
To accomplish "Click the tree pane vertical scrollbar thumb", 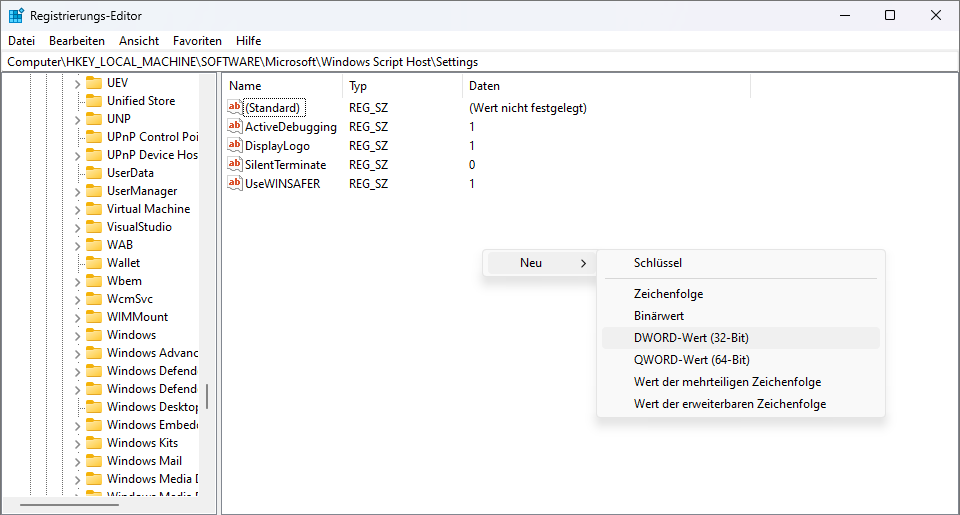I will coord(207,396).
